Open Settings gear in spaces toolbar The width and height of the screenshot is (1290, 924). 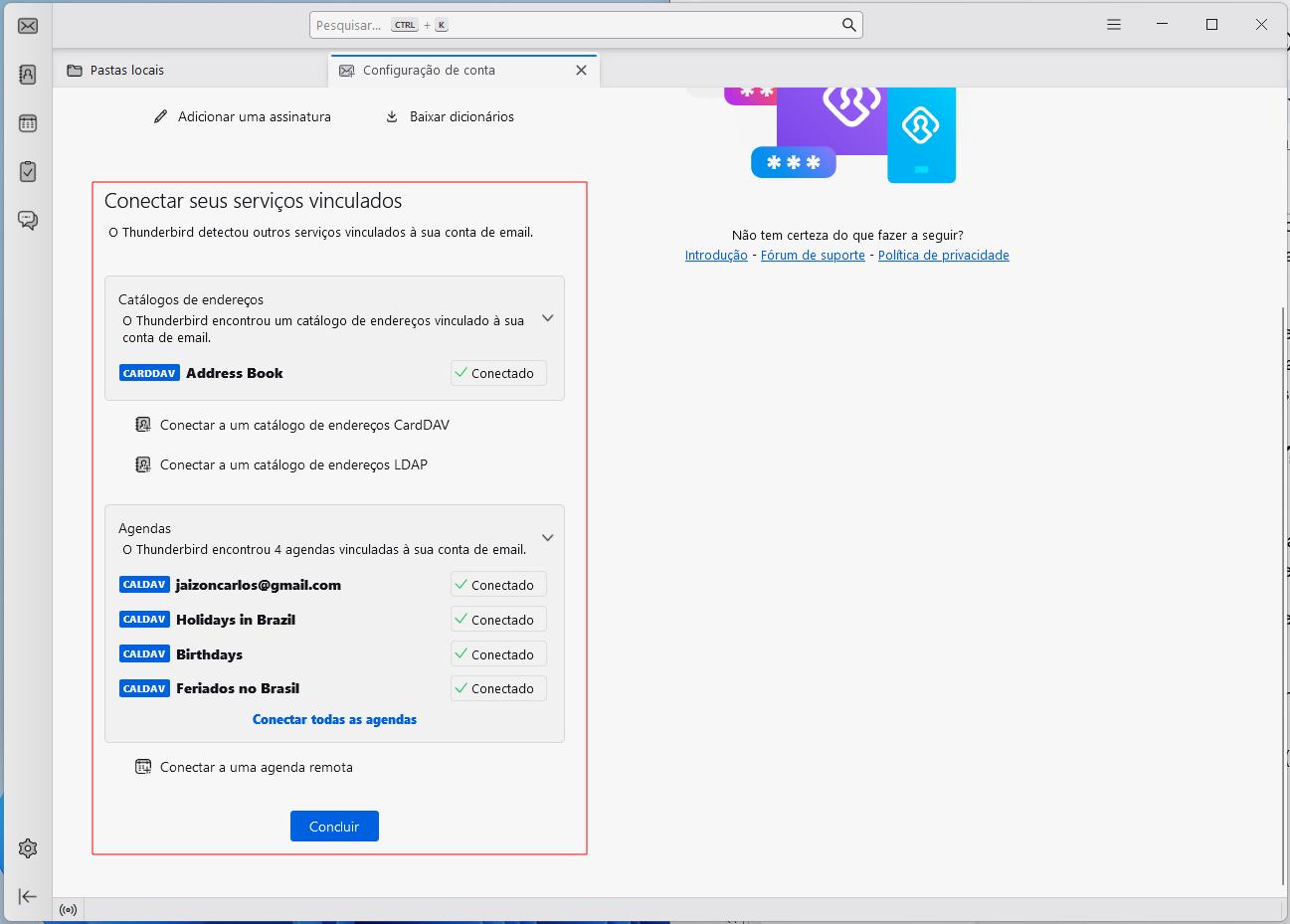(28, 848)
